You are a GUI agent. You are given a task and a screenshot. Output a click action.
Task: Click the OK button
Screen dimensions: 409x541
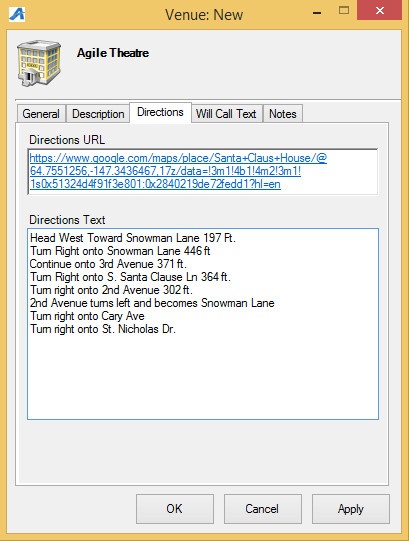coord(175,509)
